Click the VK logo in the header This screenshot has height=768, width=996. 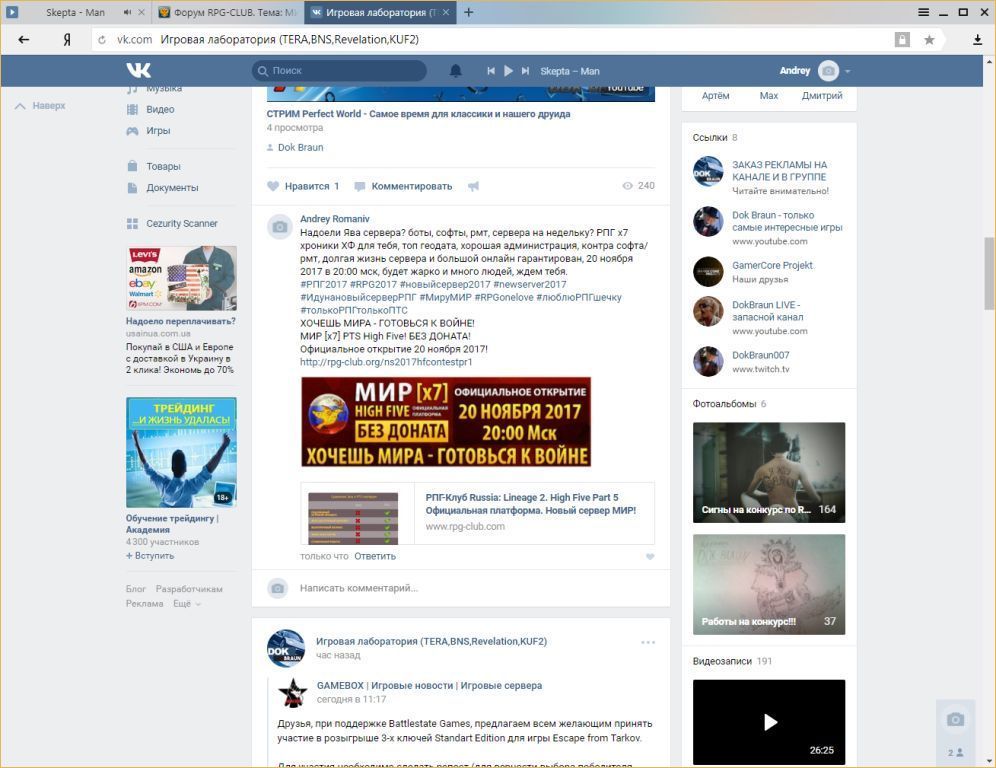[138, 71]
